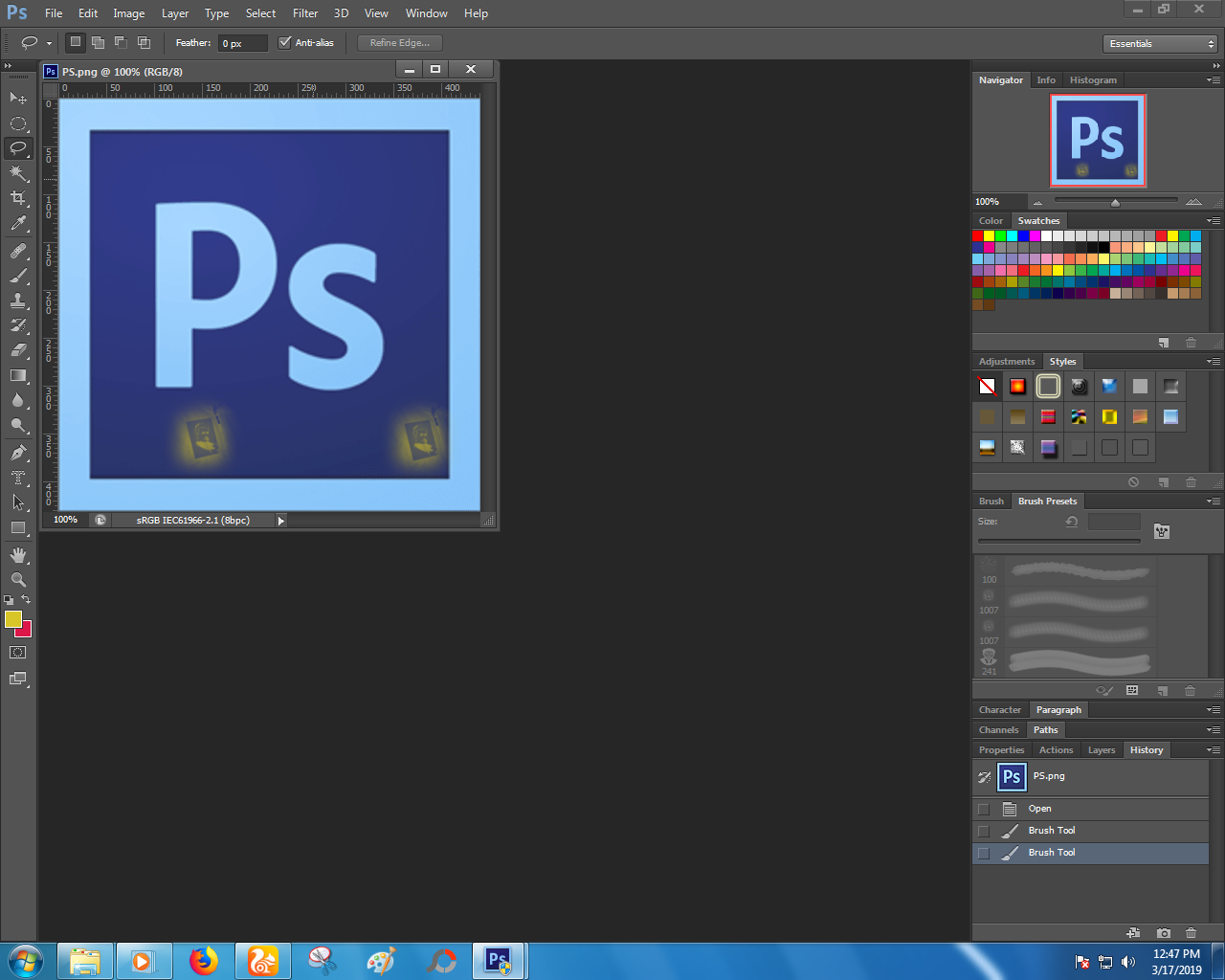Toggle Quick Mask mode
This screenshot has width=1225, height=980.
point(18,653)
